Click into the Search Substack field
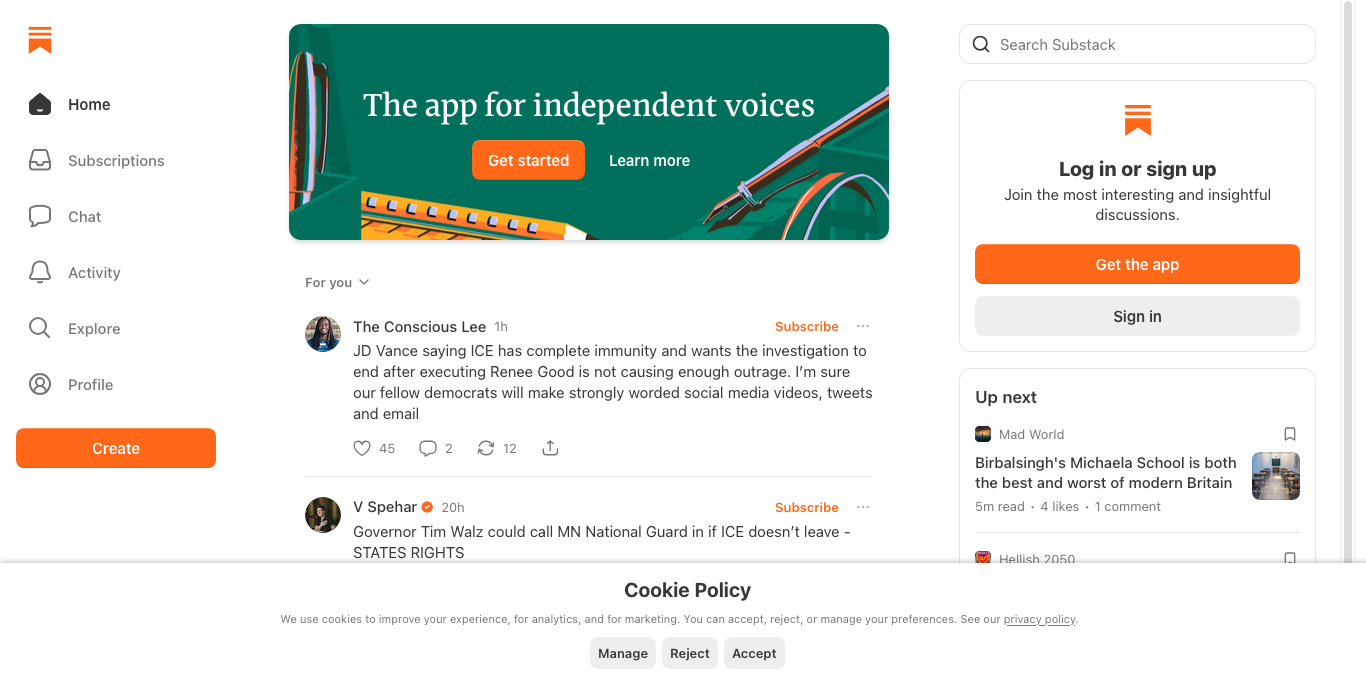The image size is (1366, 683). (1137, 44)
